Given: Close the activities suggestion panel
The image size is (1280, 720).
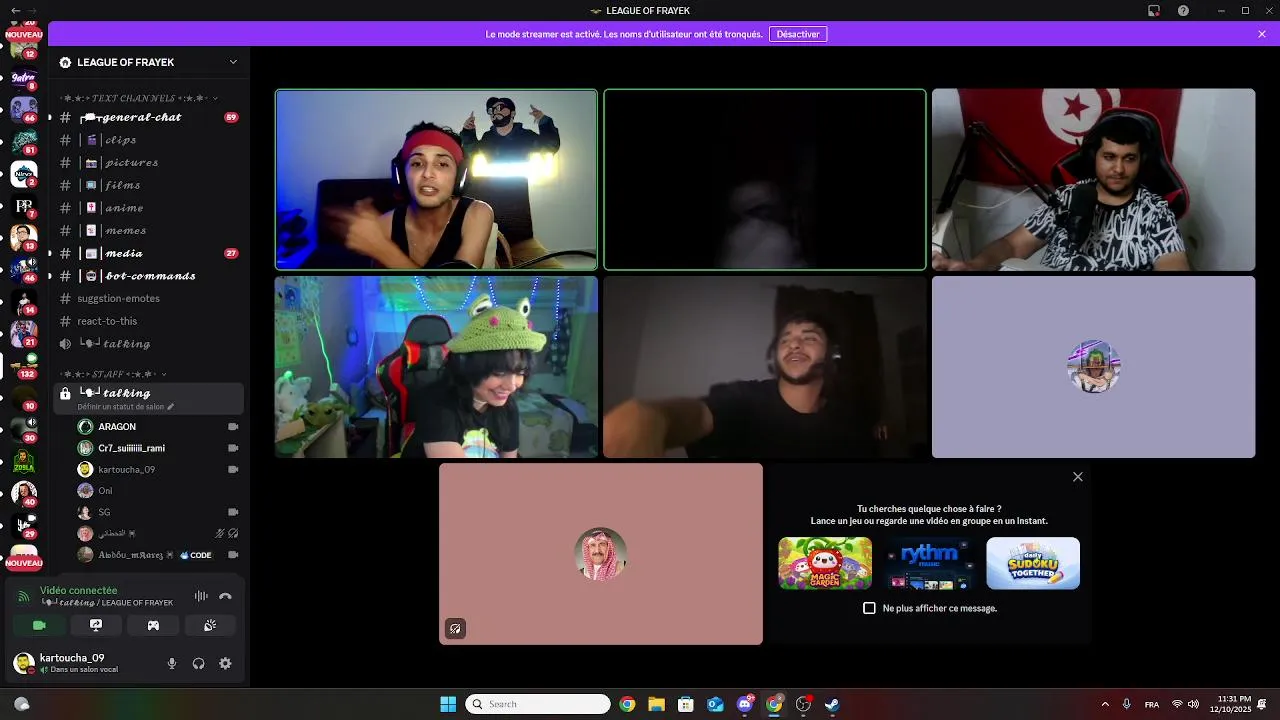Looking at the screenshot, I should click(x=1077, y=477).
